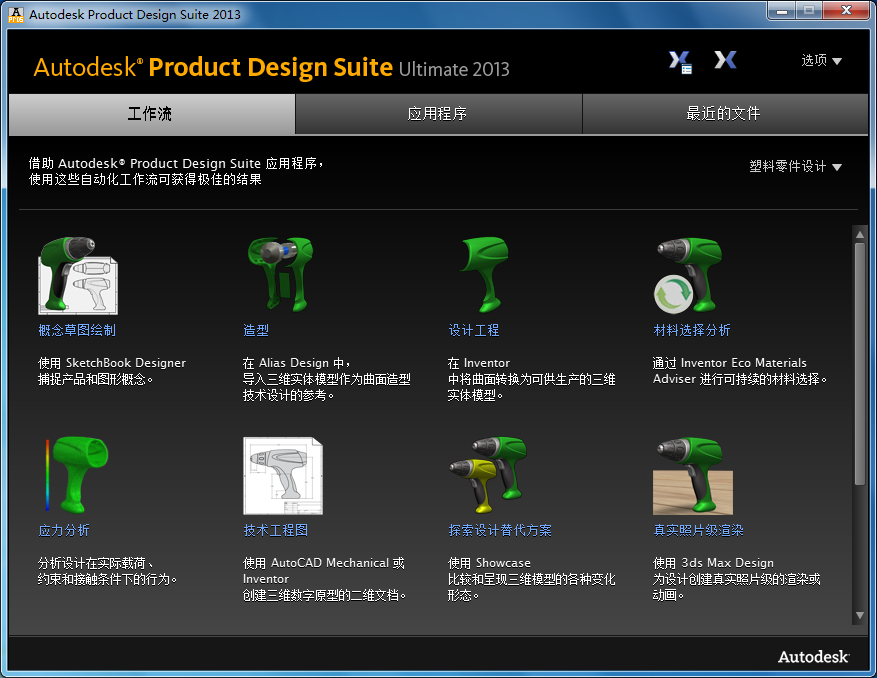Click the Alias Design description text

click(x=327, y=379)
